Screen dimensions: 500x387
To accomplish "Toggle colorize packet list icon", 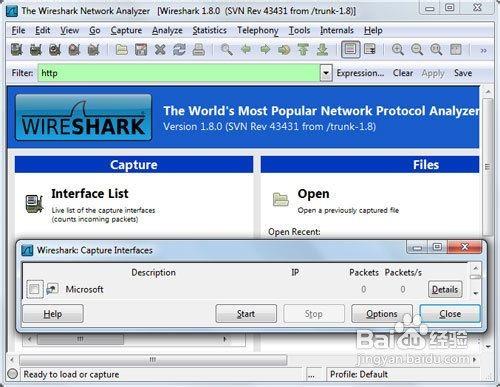I will pyautogui.click(x=350, y=50).
